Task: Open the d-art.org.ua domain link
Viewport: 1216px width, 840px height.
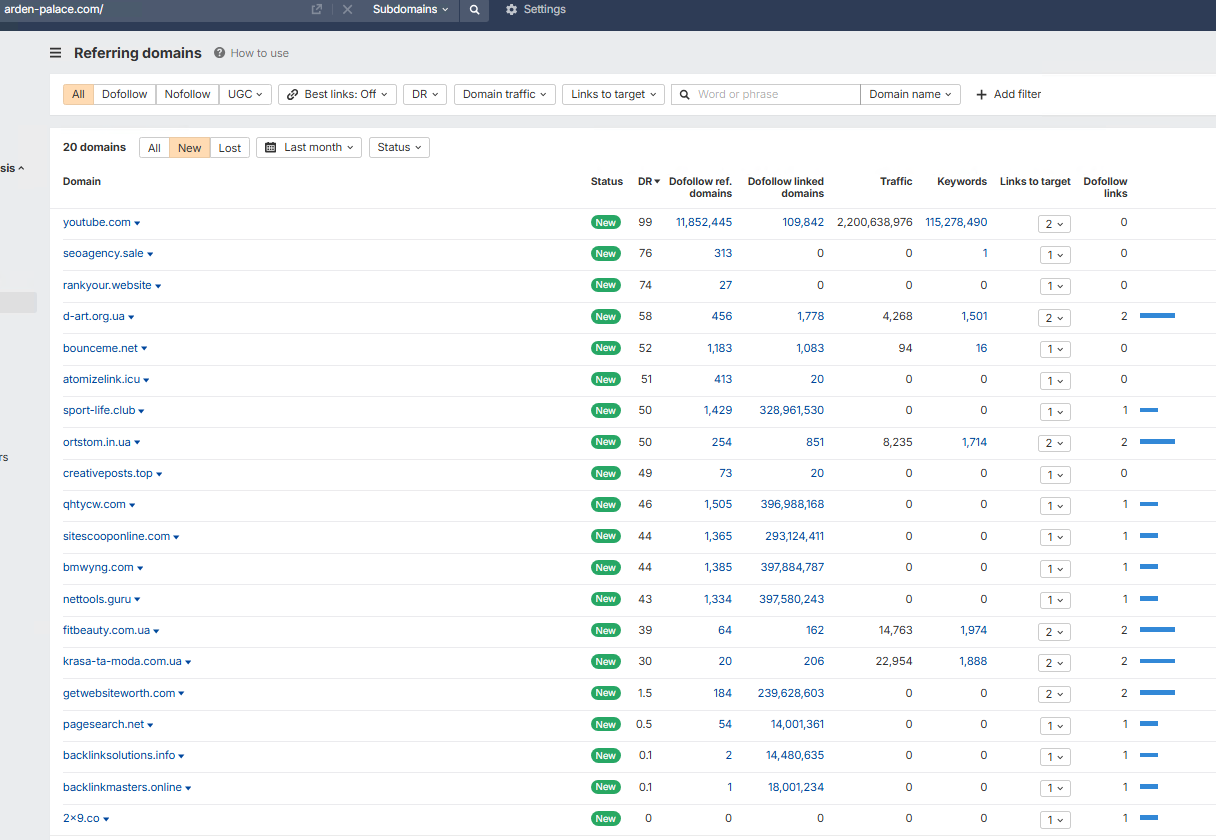Action: 94,317
